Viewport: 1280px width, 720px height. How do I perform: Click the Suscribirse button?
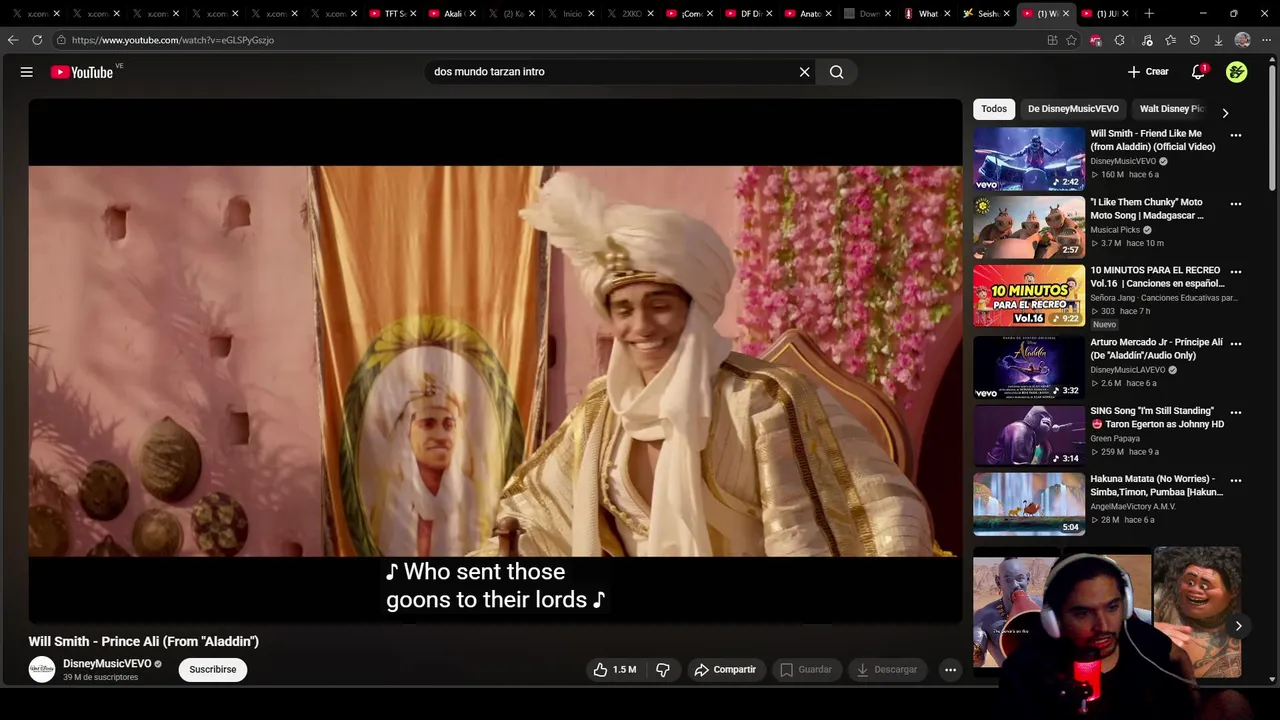point(213,670)
